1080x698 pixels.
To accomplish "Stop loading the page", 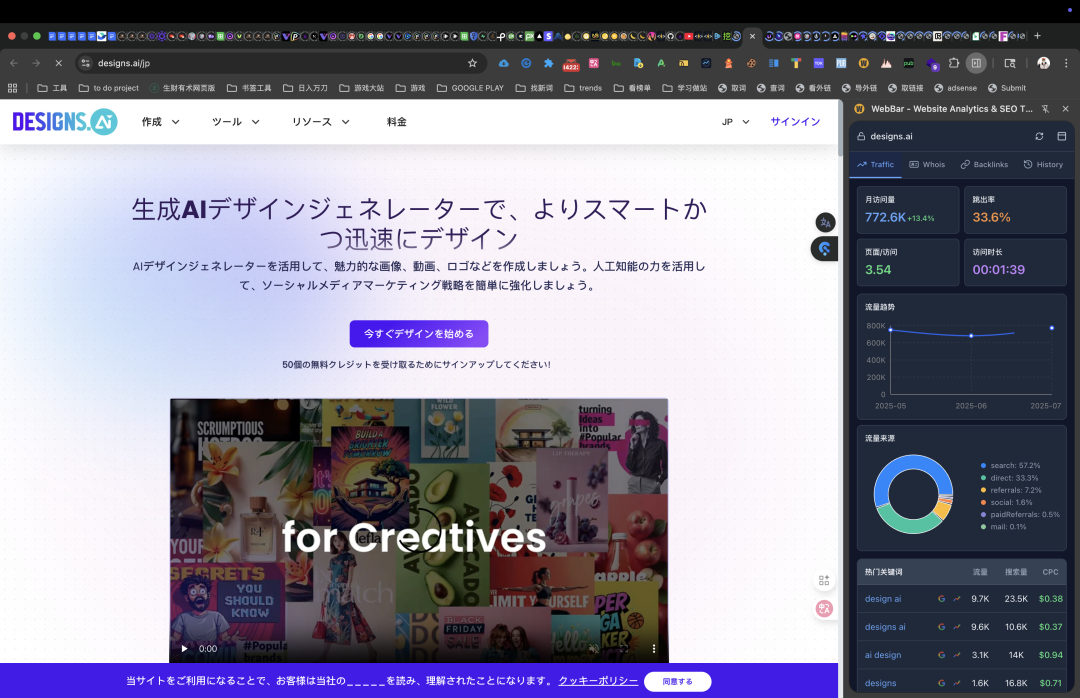I will click(59, 63).
